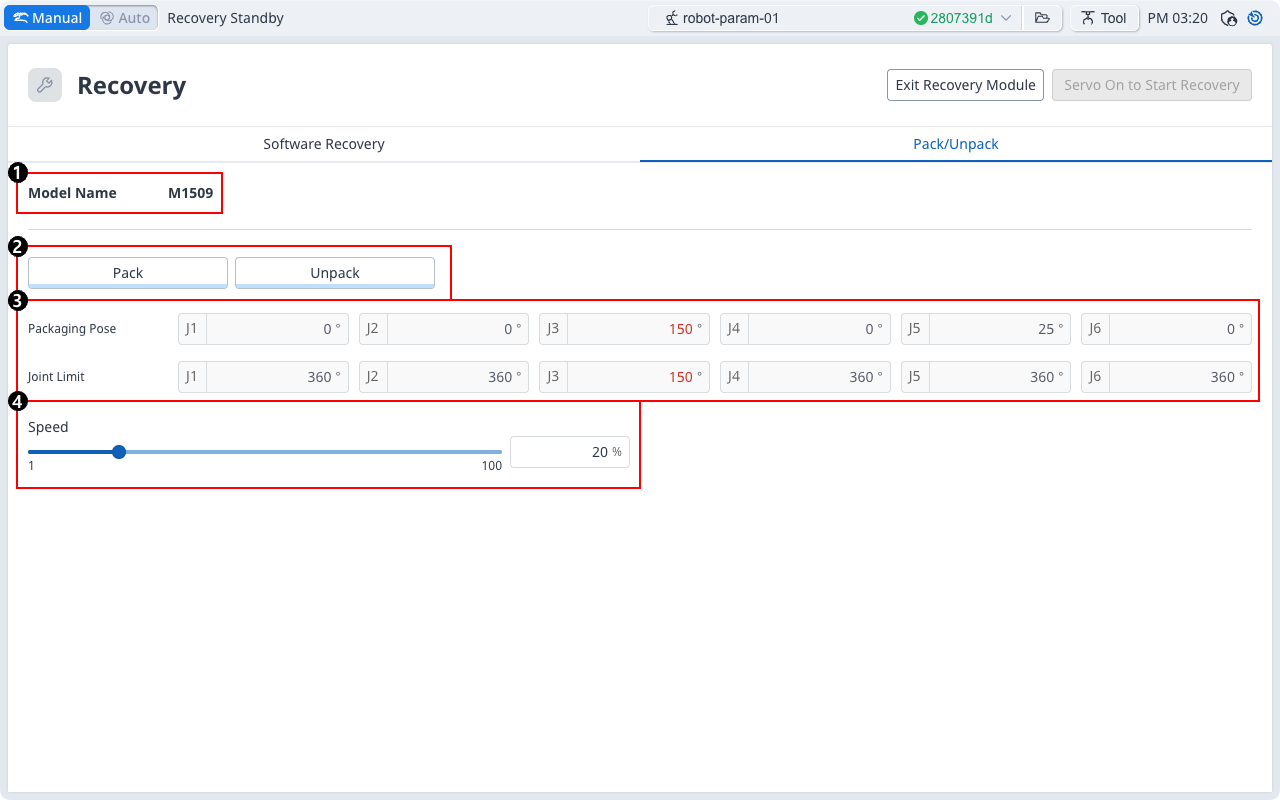Select the Pack/Unpack tab

[x=956, y=144]
